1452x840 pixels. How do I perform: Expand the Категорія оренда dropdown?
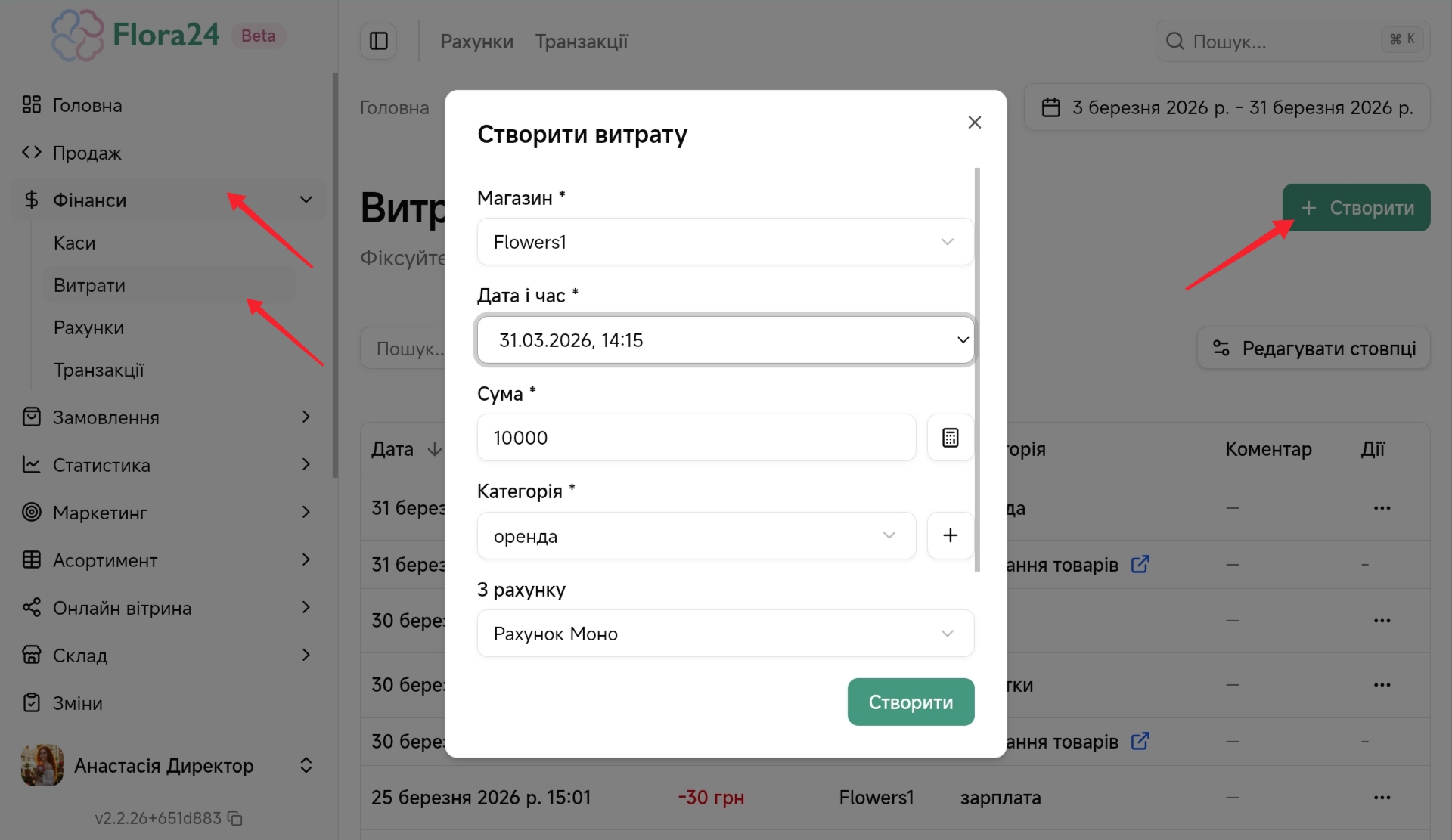click(696, 535)
